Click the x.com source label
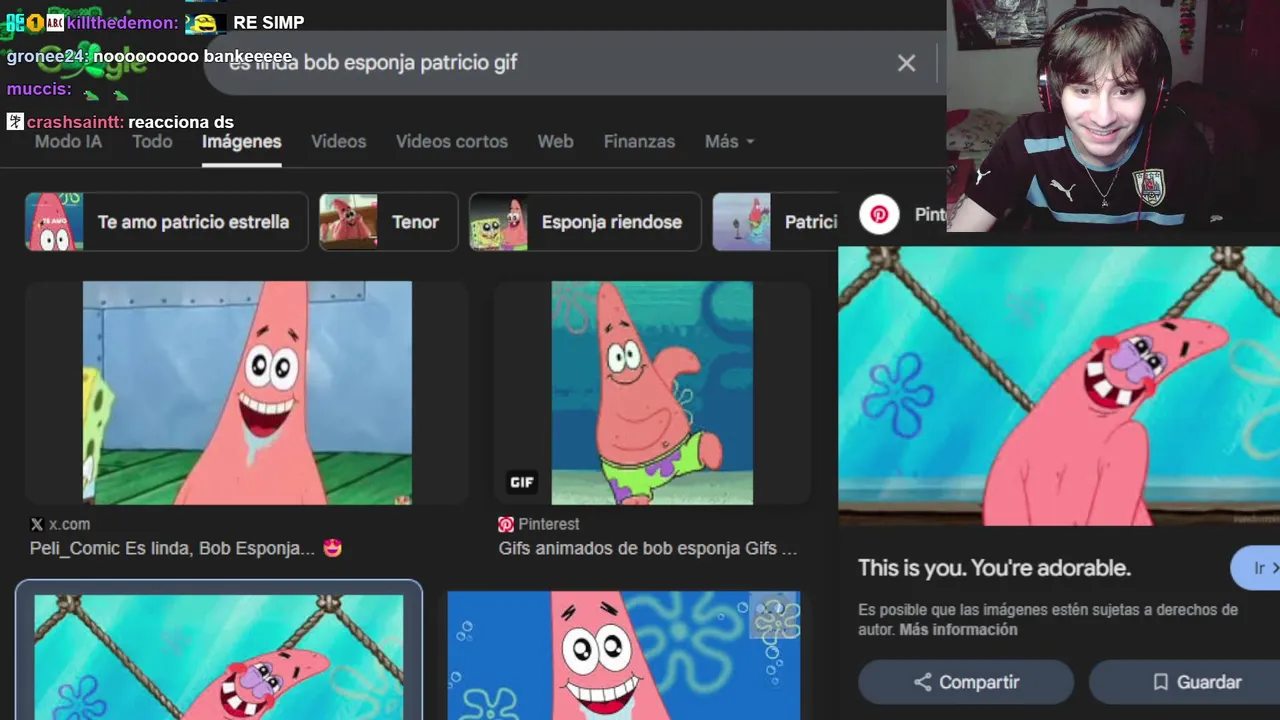This screenshot has width=1280, height=720. click(69, 524)
